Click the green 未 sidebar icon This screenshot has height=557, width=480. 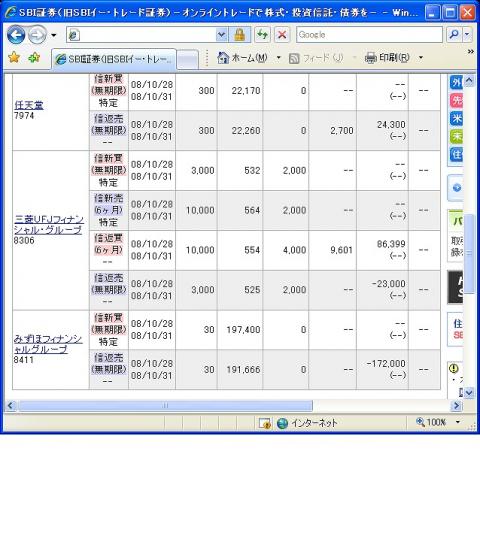(457, 136)
